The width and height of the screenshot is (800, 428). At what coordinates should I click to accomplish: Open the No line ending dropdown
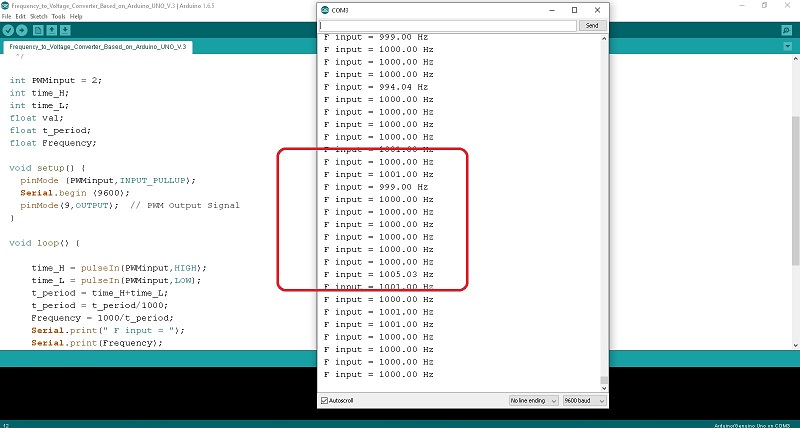point(534,400)
